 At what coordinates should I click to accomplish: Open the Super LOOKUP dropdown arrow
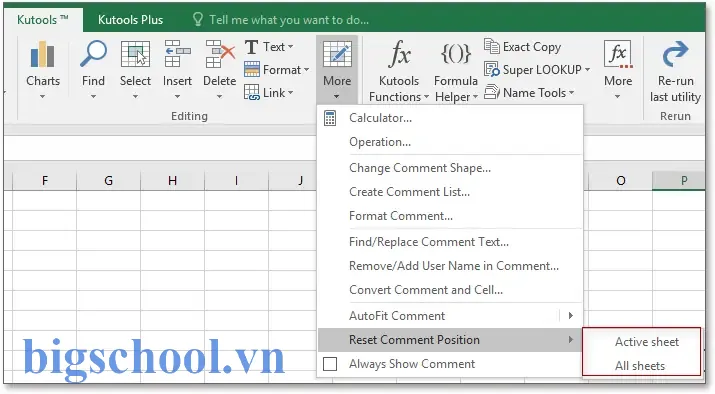click(587, 70)
